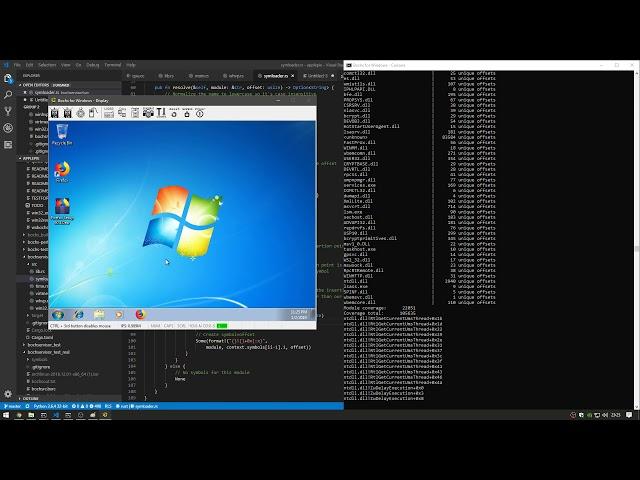Viewport: 640px width, 480px height.
Task: Click the Suspend icon in Bochs toolbar
Action: coord(187,113)
